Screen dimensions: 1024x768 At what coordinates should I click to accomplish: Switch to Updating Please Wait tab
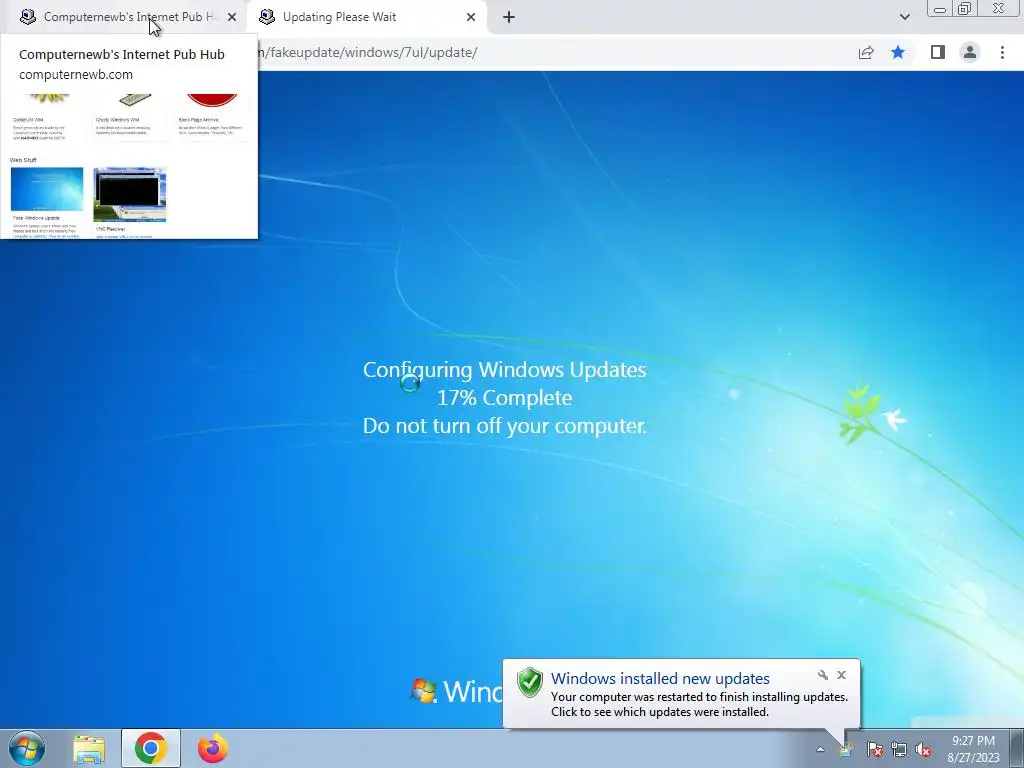point(366,17)
